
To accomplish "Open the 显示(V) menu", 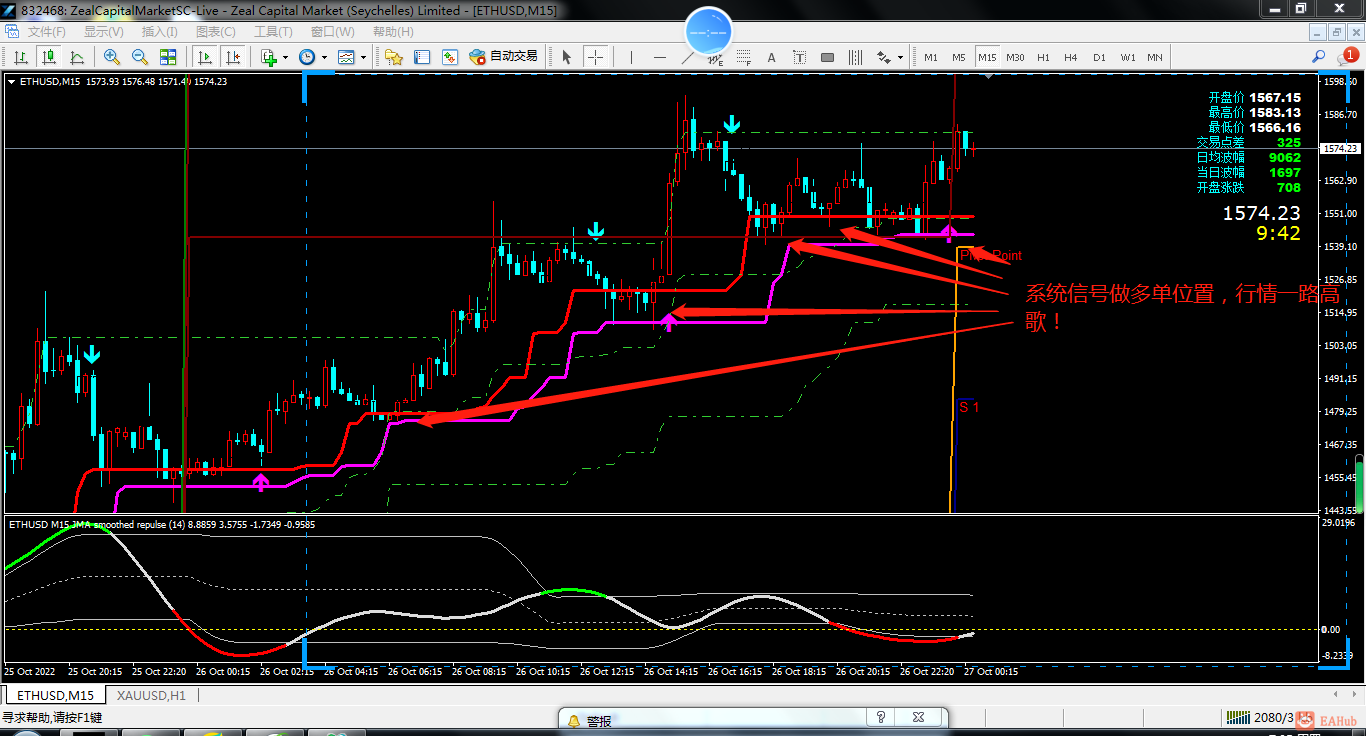I will click(x=103, y=32).
